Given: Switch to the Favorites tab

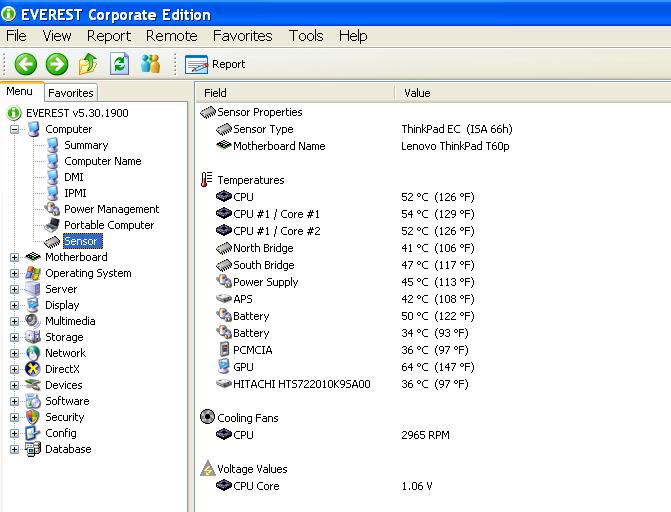Looking at the screenshot, I should [x=71, y=93].
